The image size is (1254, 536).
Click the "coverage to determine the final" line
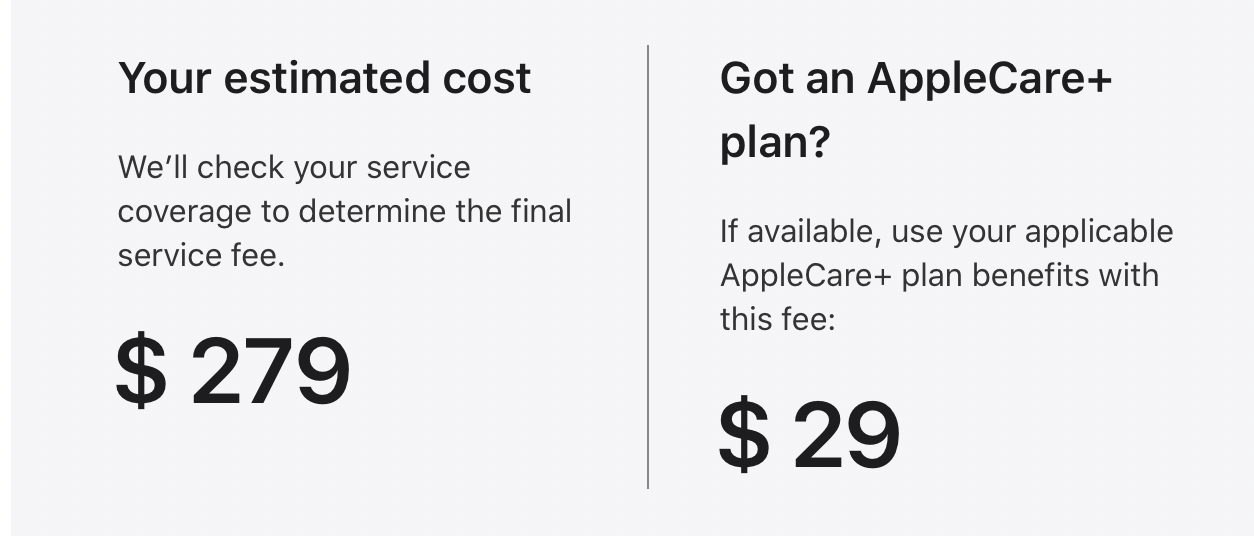[345, 211]
